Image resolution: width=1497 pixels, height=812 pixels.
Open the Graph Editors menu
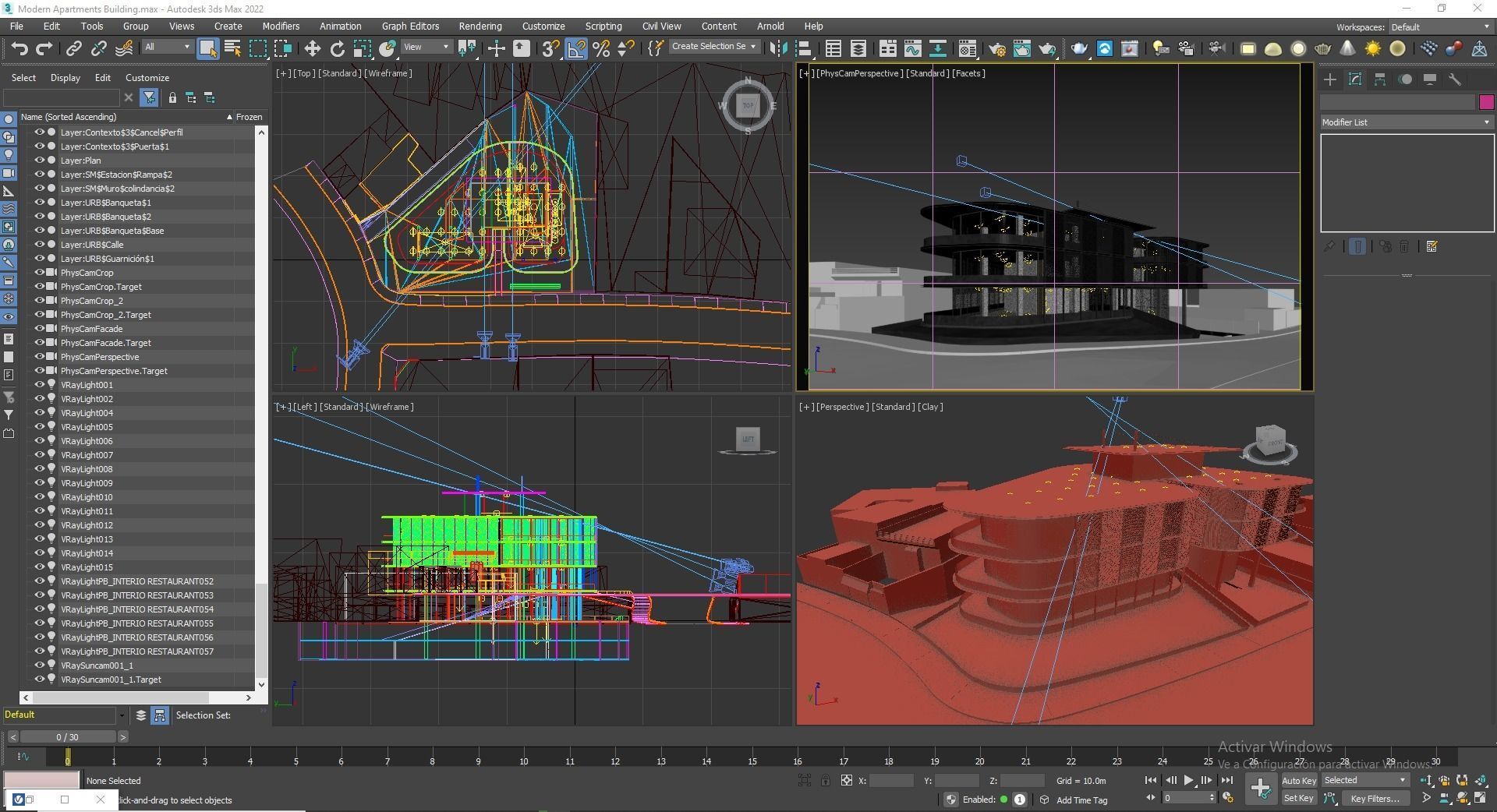410,26
